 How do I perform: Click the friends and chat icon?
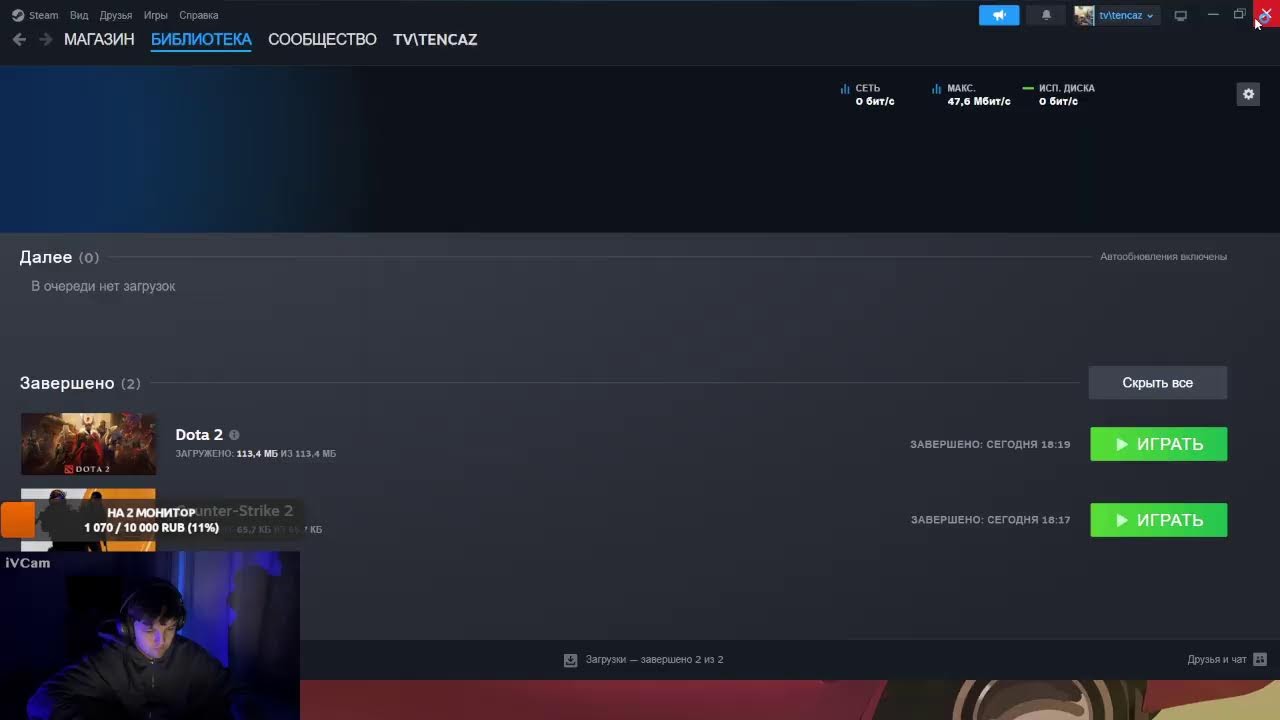(1260, 660)
